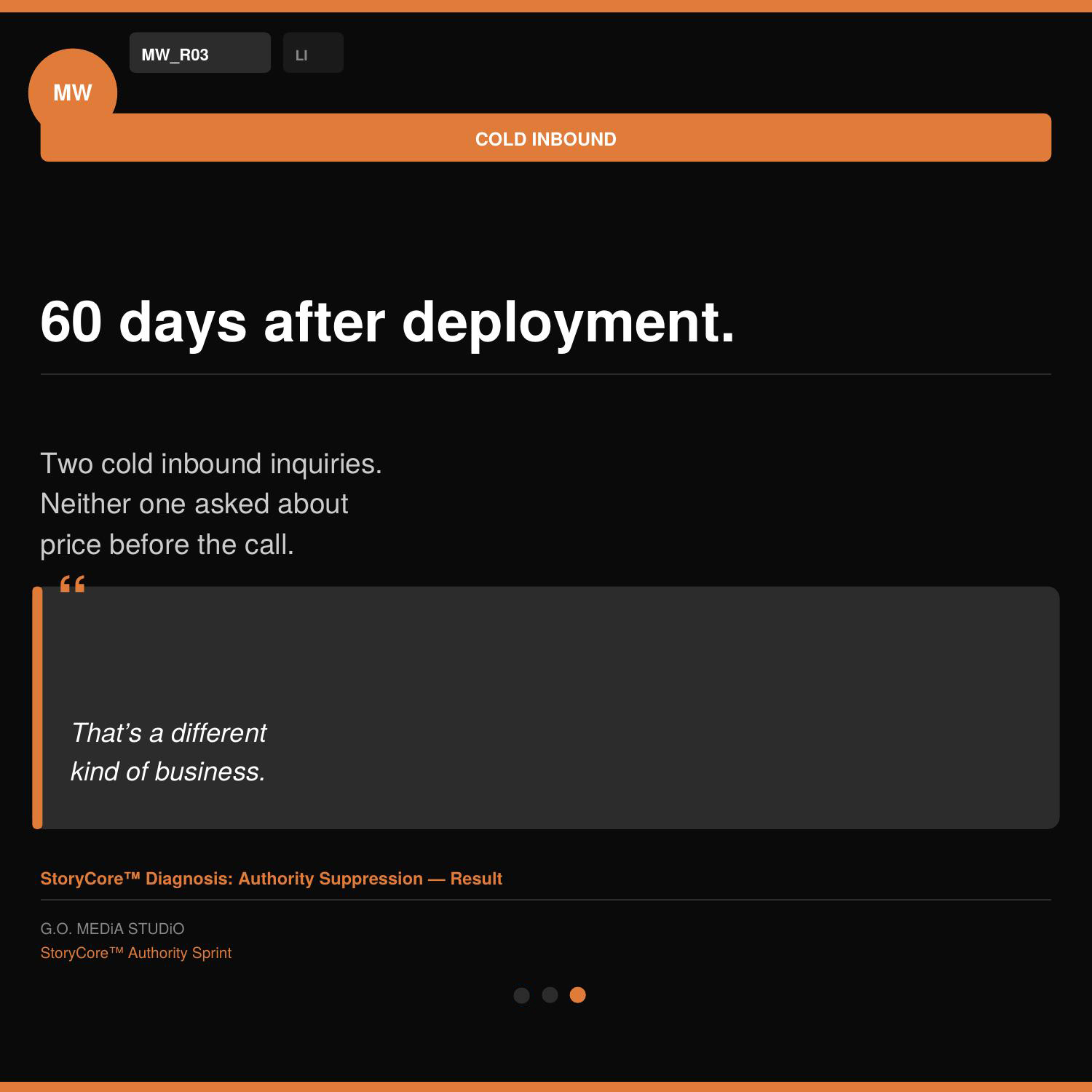1092x1092 pixels.
Task: Click the orange strip at the top edge
Action: 546,6
